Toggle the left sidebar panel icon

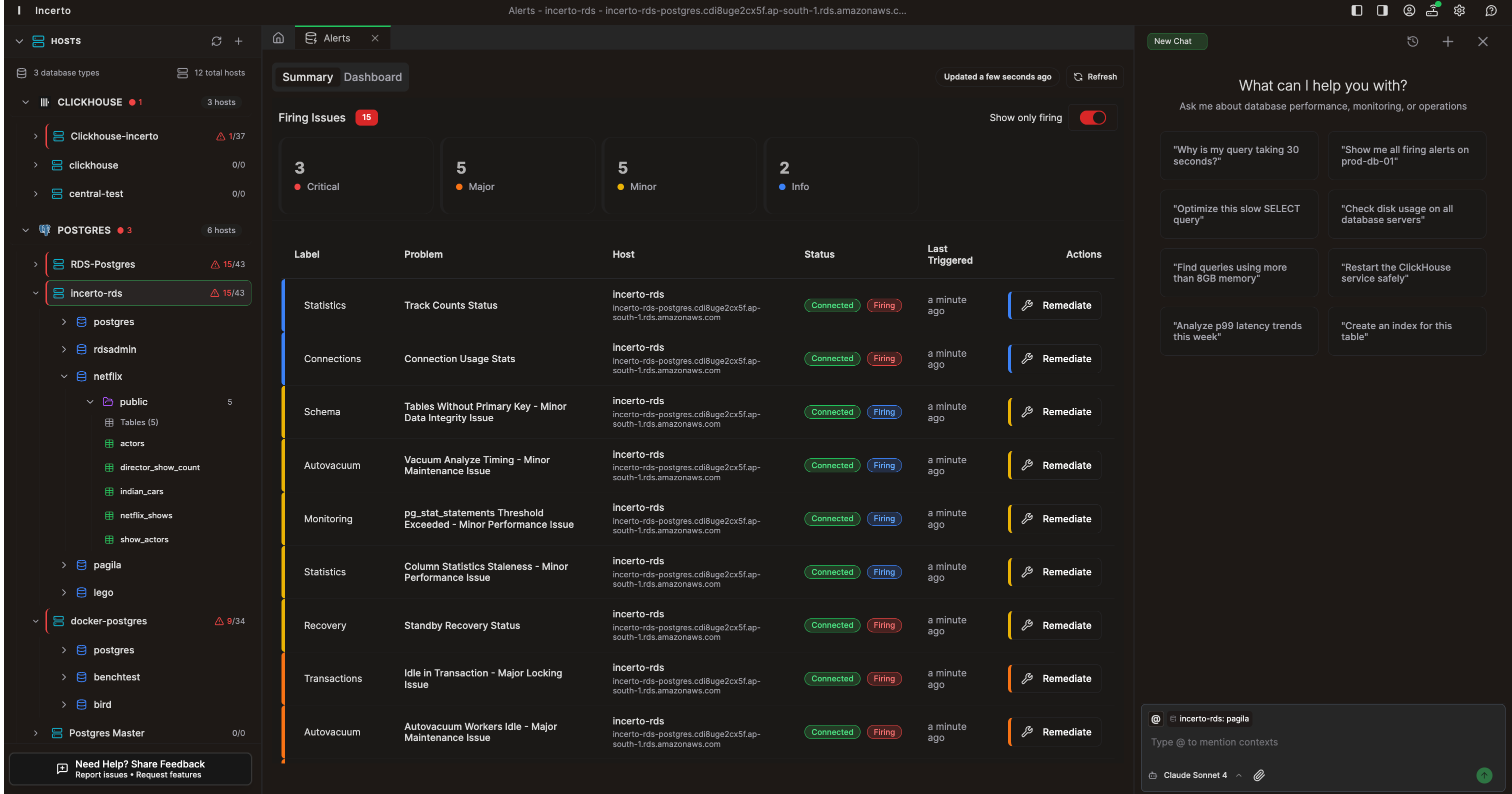tap(1356, 11)
